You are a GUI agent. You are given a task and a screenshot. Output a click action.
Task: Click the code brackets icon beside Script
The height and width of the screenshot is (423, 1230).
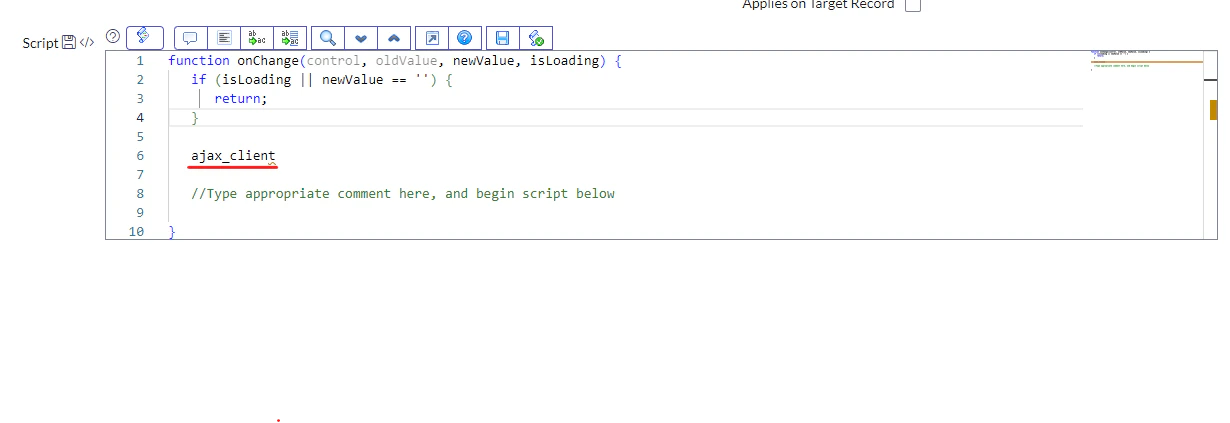pyautogui.click(x=86, y=43)
